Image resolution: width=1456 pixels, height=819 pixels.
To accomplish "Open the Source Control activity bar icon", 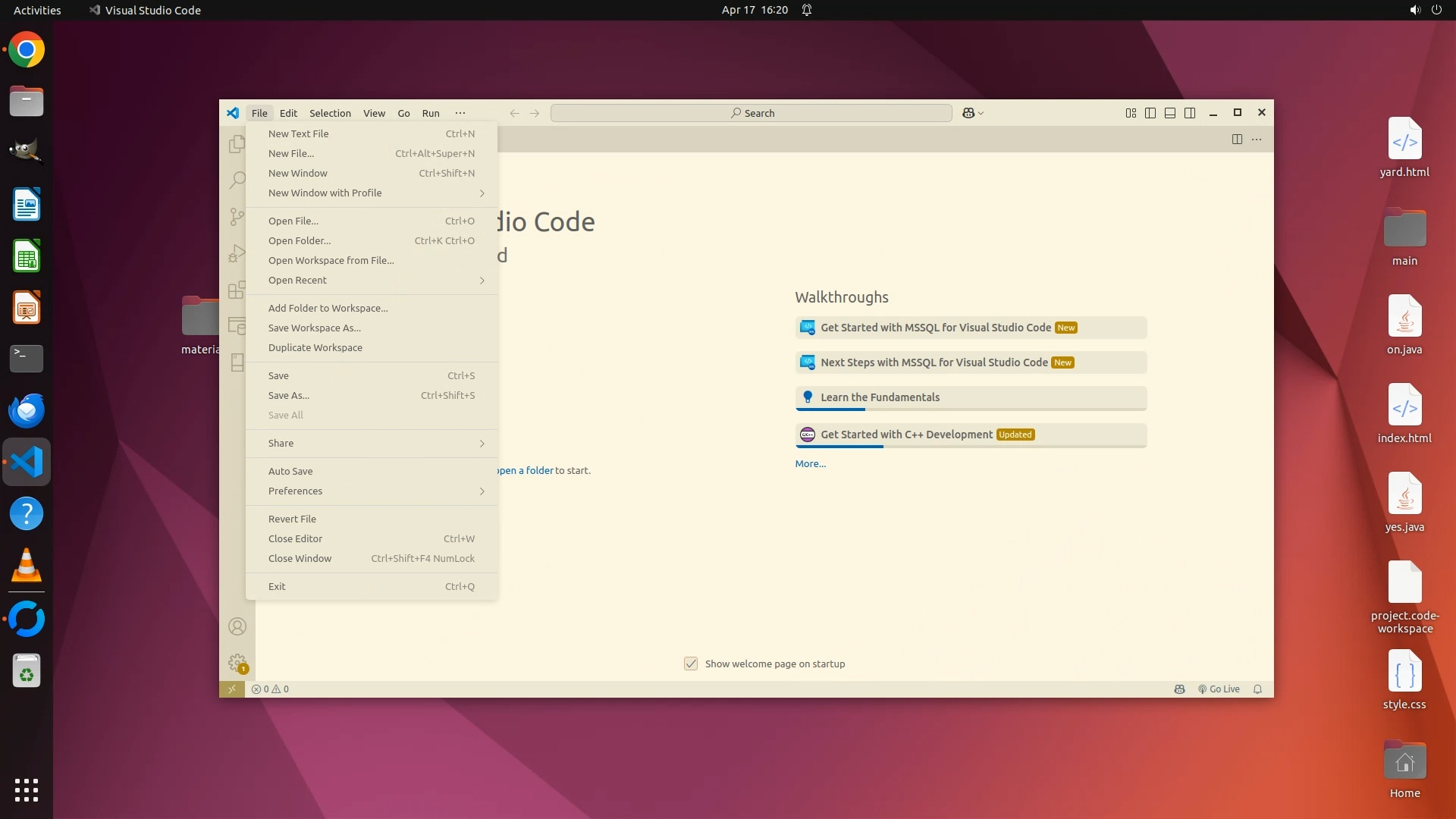I will point(237,217).
